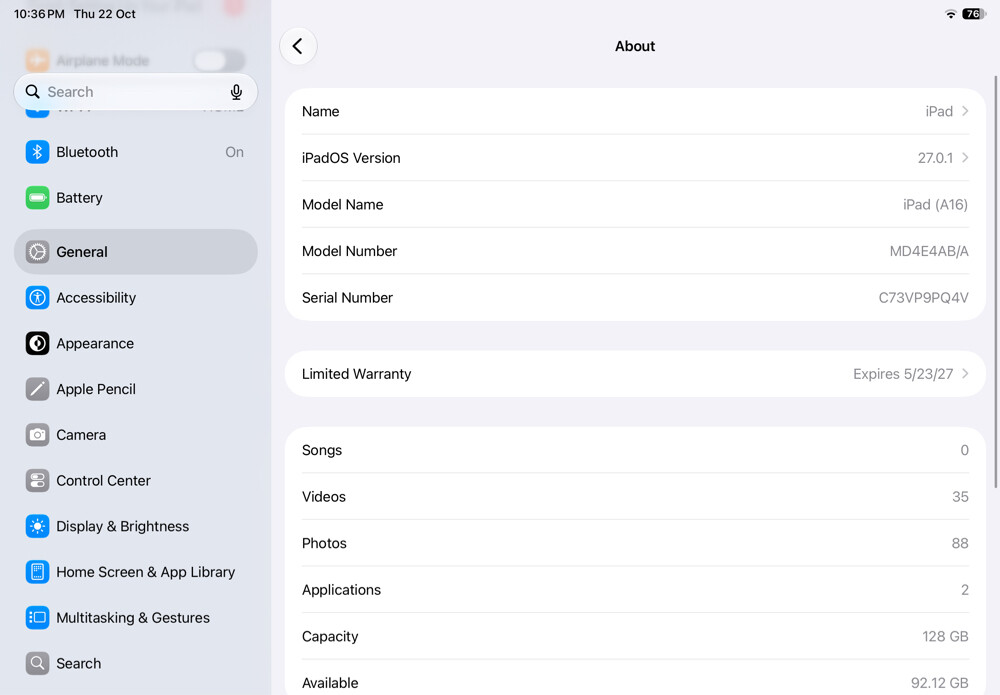The image size is (1000, 695).
Task: Tap the iPadOS Version label
Action: coord(351,158)
